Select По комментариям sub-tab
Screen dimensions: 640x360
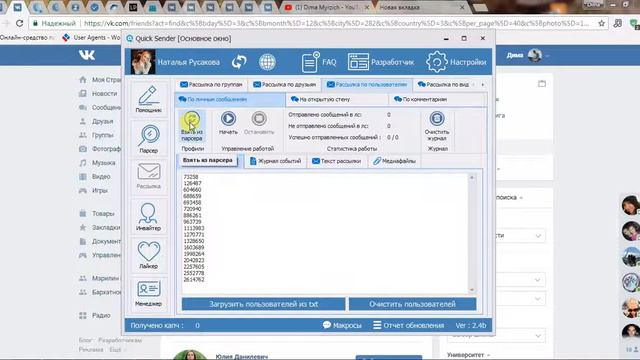point(437,99)
